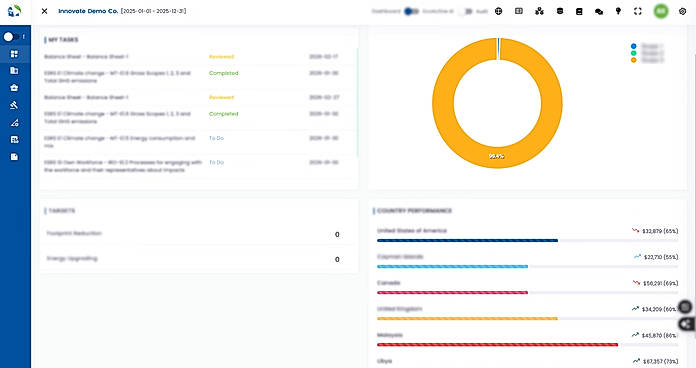
Task: Click the United States of America progress bar
Action: pyautogui.click(x=467, y=240)
